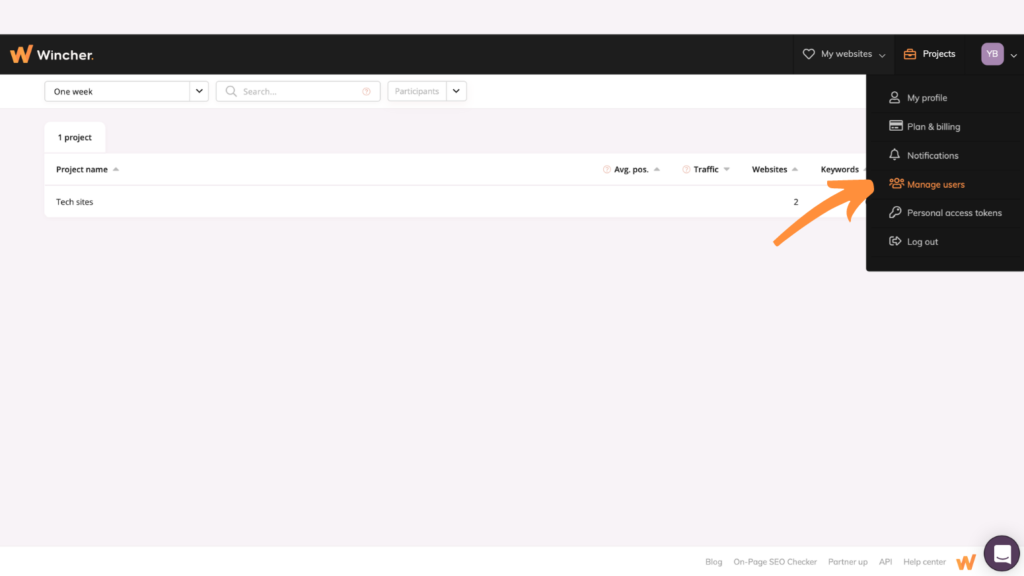Open the chat support bubble

pyautogui.click(x=1002, y=554)
